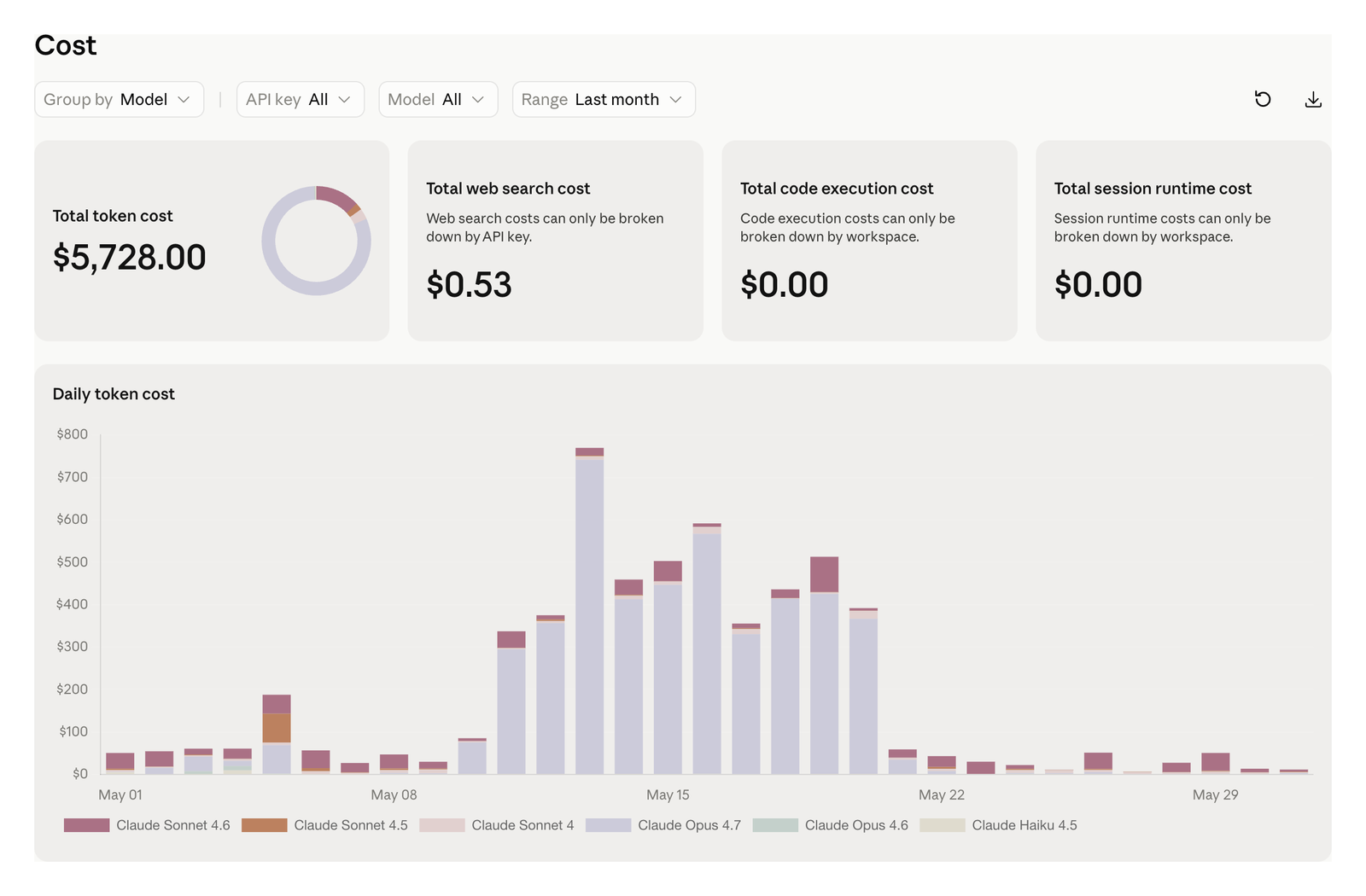
Task: Click the $600 y-axis label
Action: click(x=73, y=519)
